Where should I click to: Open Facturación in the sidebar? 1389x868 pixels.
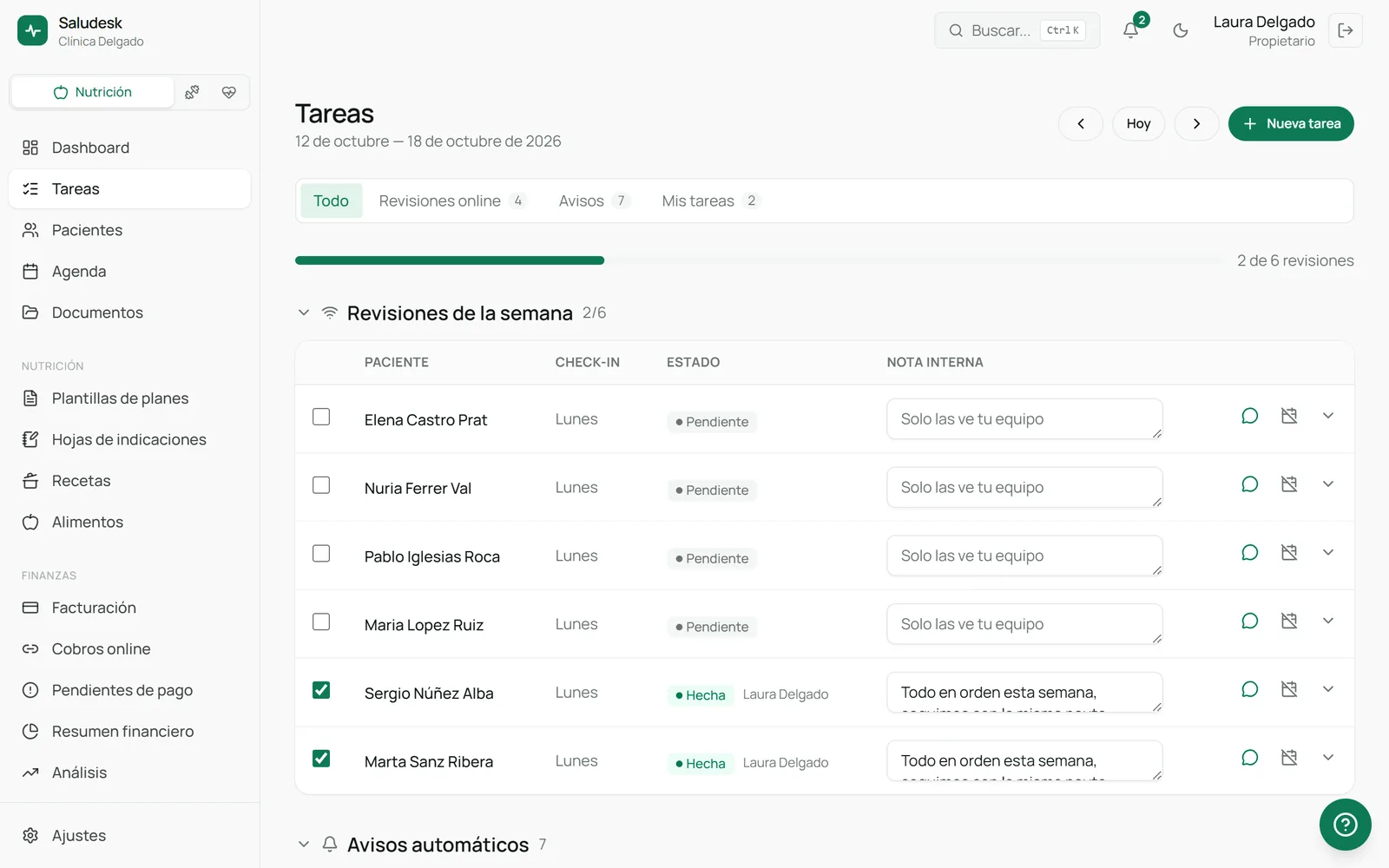129,608
